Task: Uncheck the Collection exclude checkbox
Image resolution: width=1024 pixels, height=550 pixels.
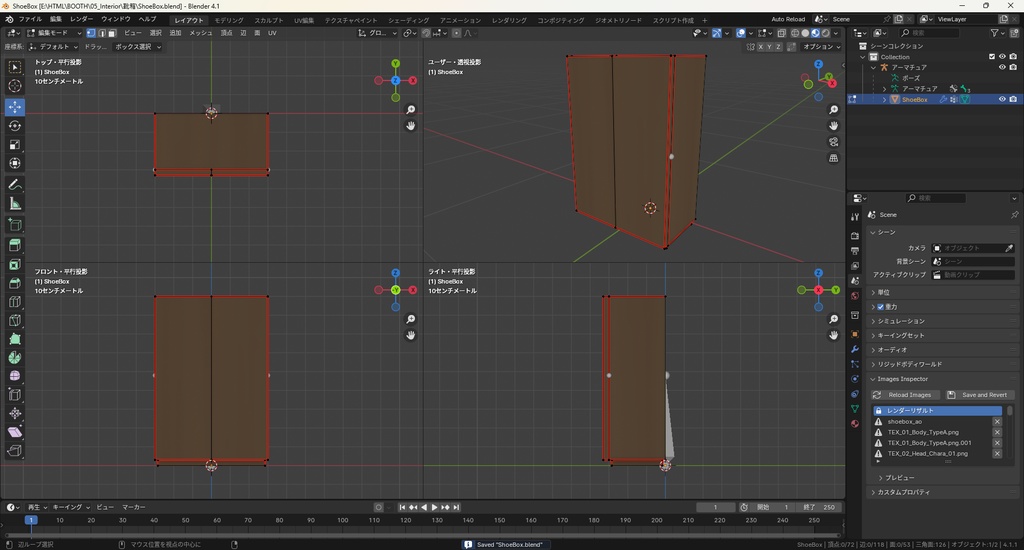Action: tap(992, 57)
